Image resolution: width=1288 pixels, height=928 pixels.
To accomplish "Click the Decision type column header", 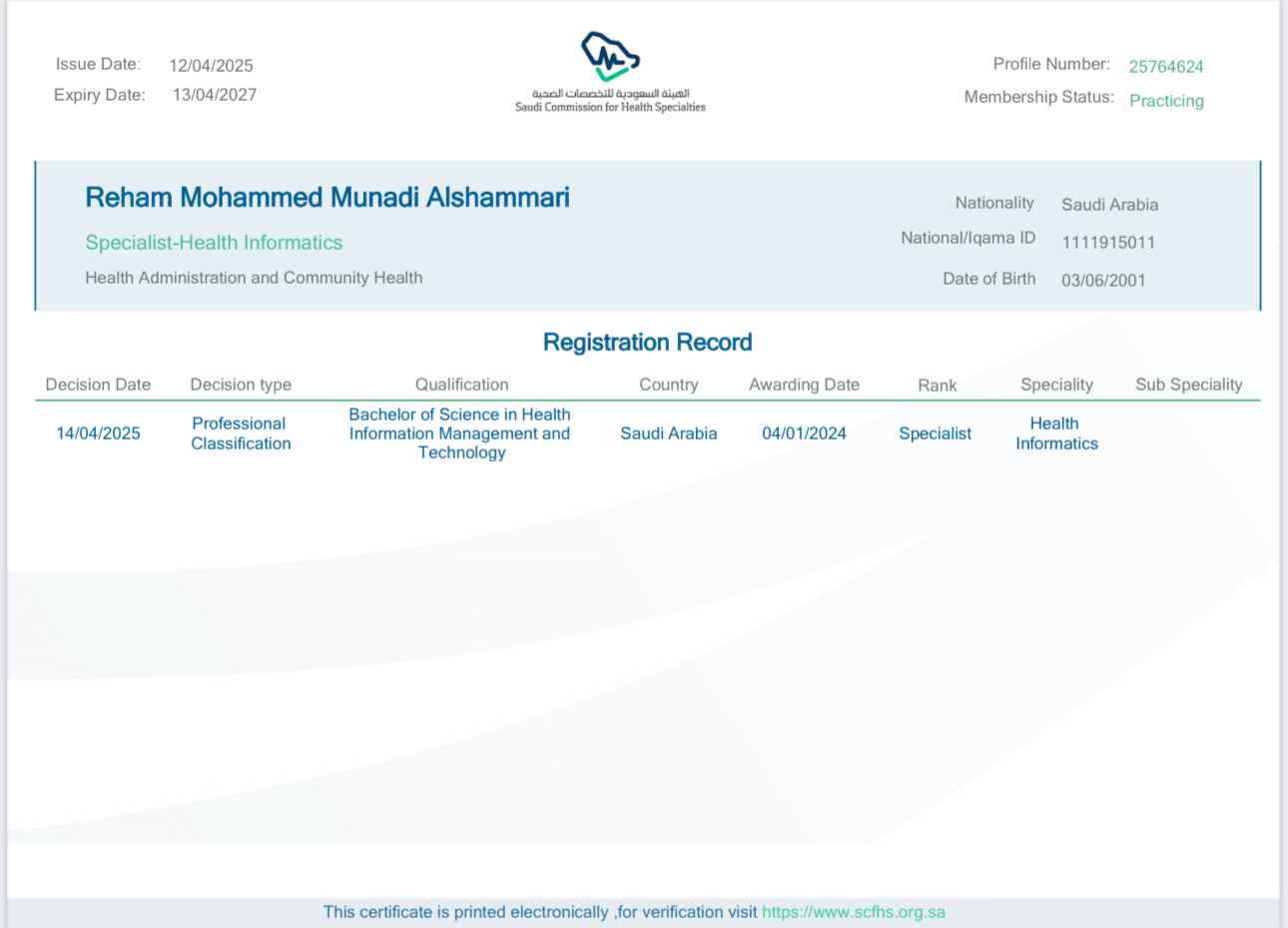I will [241, 385].
